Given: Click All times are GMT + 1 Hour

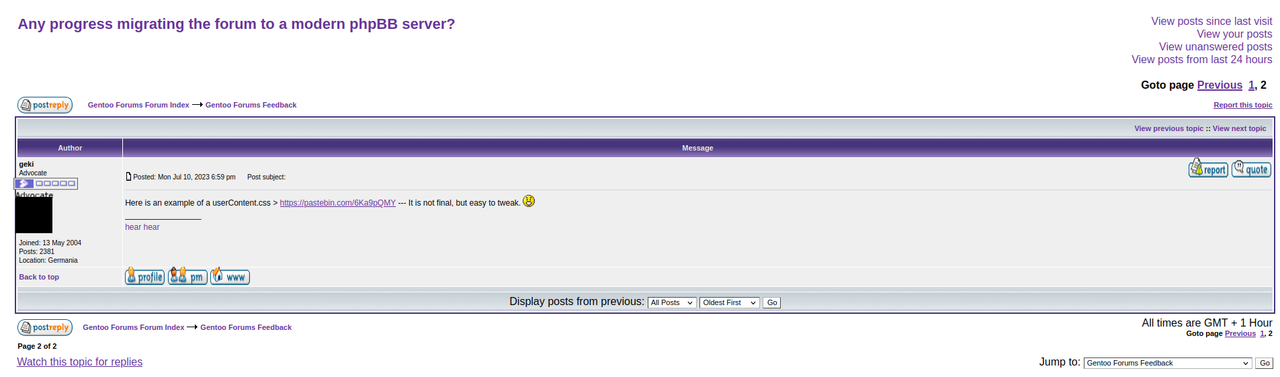Looking at the screenshot, I should (1207, 323).
